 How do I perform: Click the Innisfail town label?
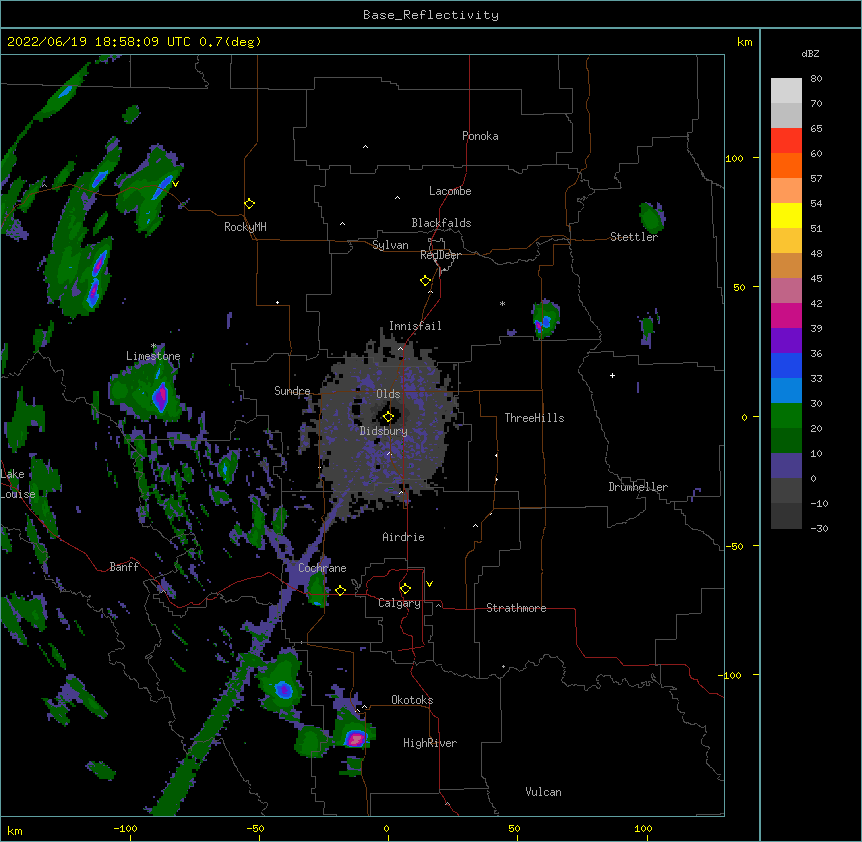pyautogui.click(x=415, y=326)
